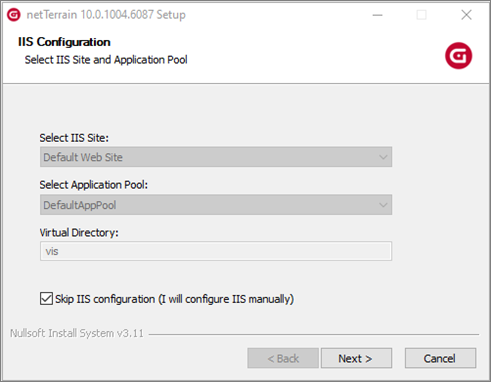The image size is (491, 382).
Task: Click the 'Select Application Pool:' label
Action: (x=94, y=185)
